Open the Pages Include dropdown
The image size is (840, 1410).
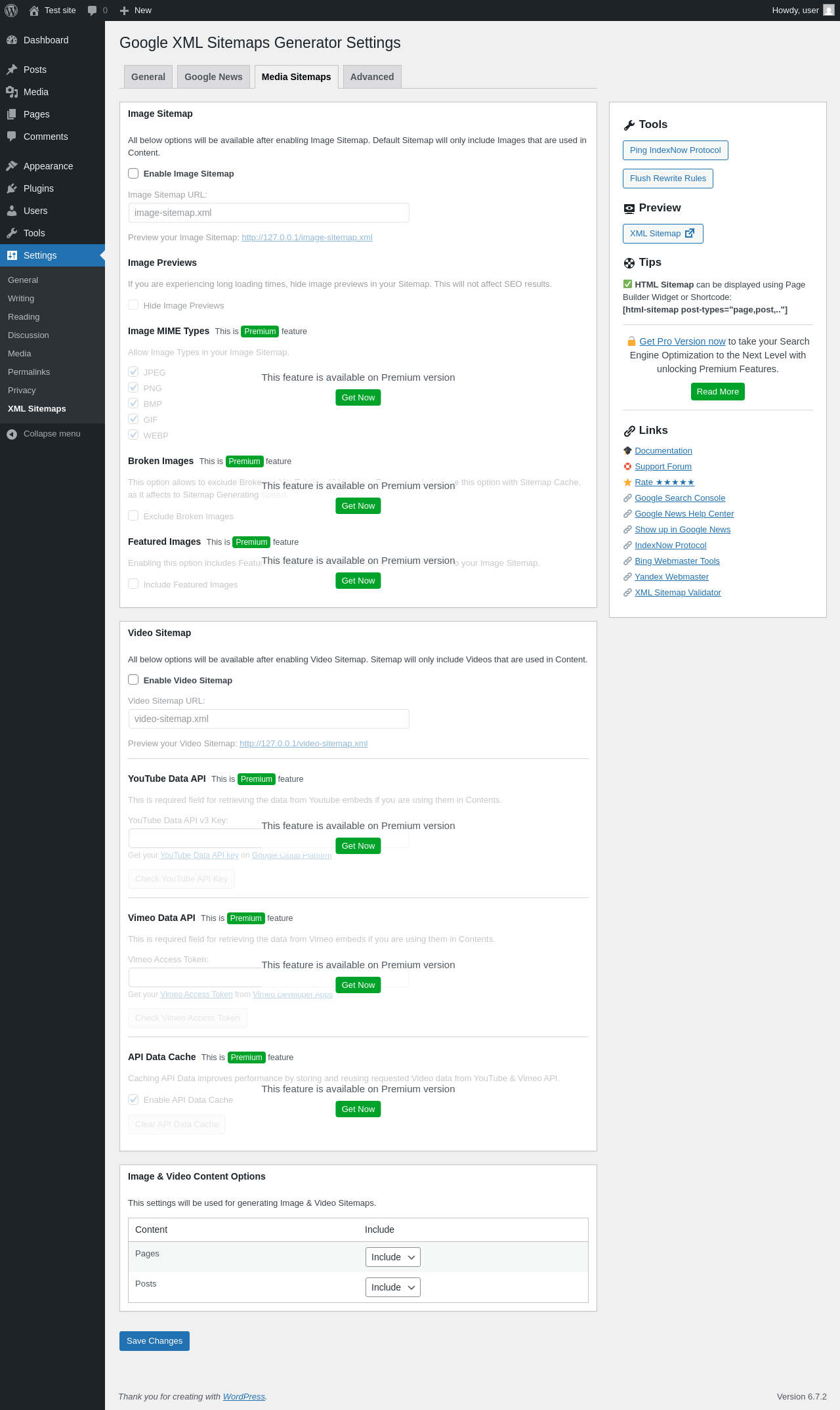[x=392, y=1257]
